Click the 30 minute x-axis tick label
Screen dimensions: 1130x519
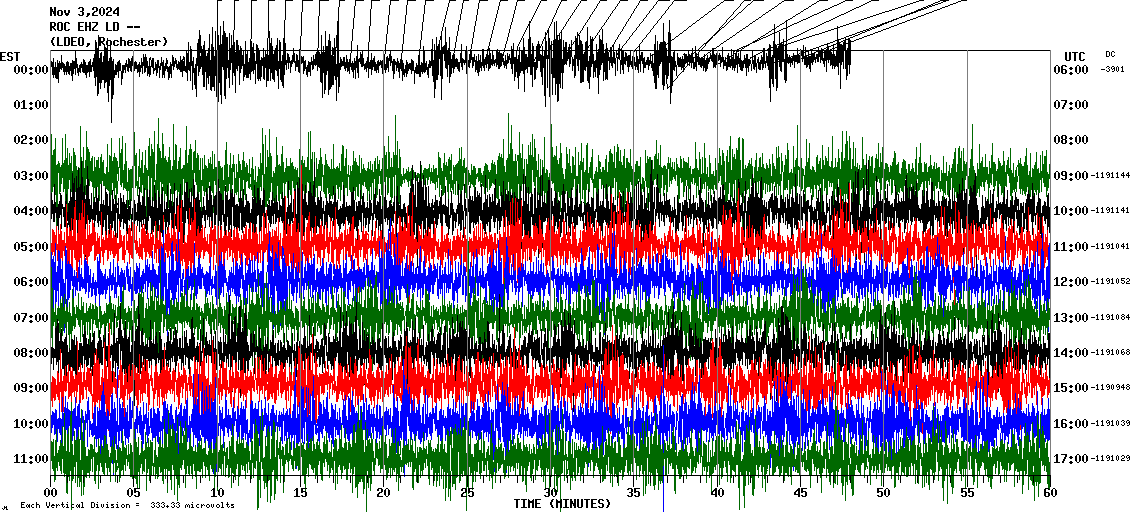point(550,493)
